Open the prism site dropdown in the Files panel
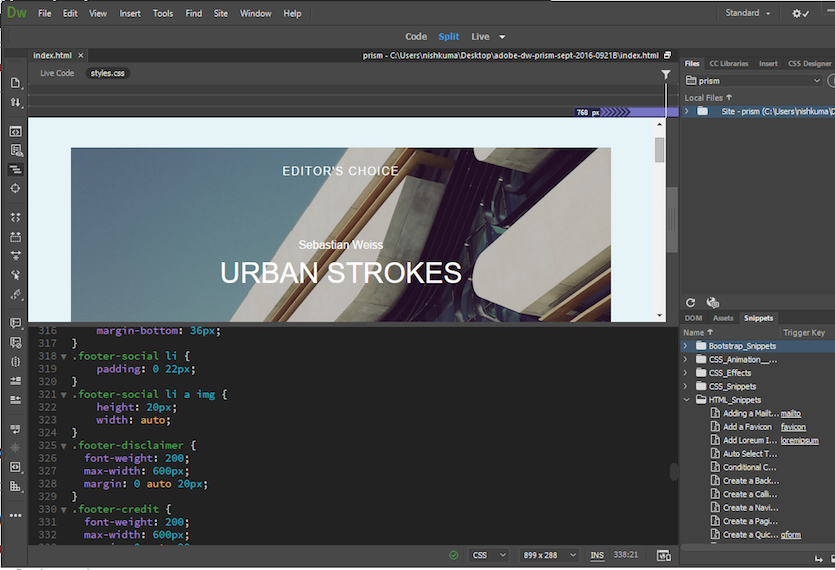Viewport: 835px width, 570px height. pyautogui.click(x=753, y=80)
